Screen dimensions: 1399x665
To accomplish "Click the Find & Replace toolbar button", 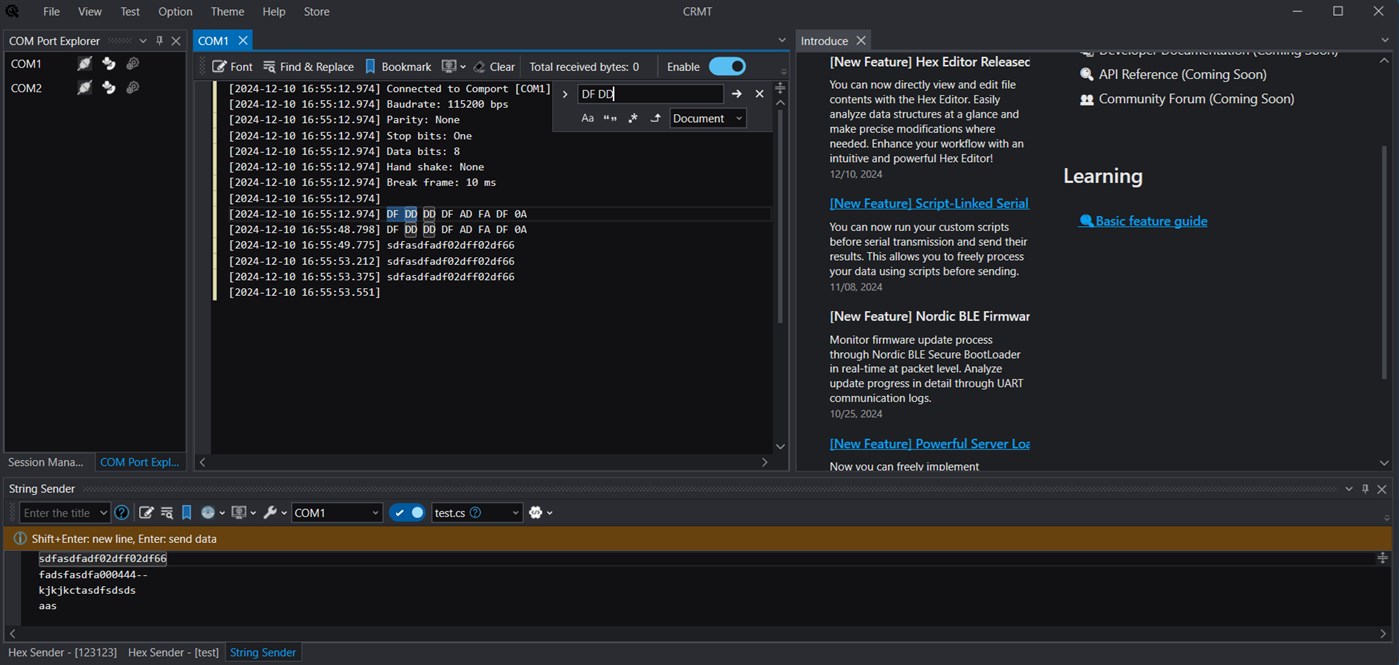I will coord(308,67).
